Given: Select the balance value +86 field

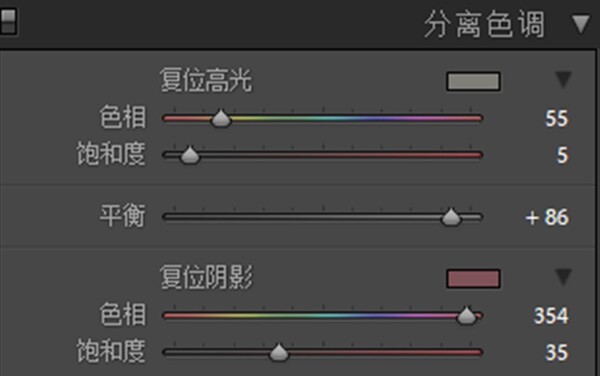Looking at the screenshot, I should [x=547, y=217].
